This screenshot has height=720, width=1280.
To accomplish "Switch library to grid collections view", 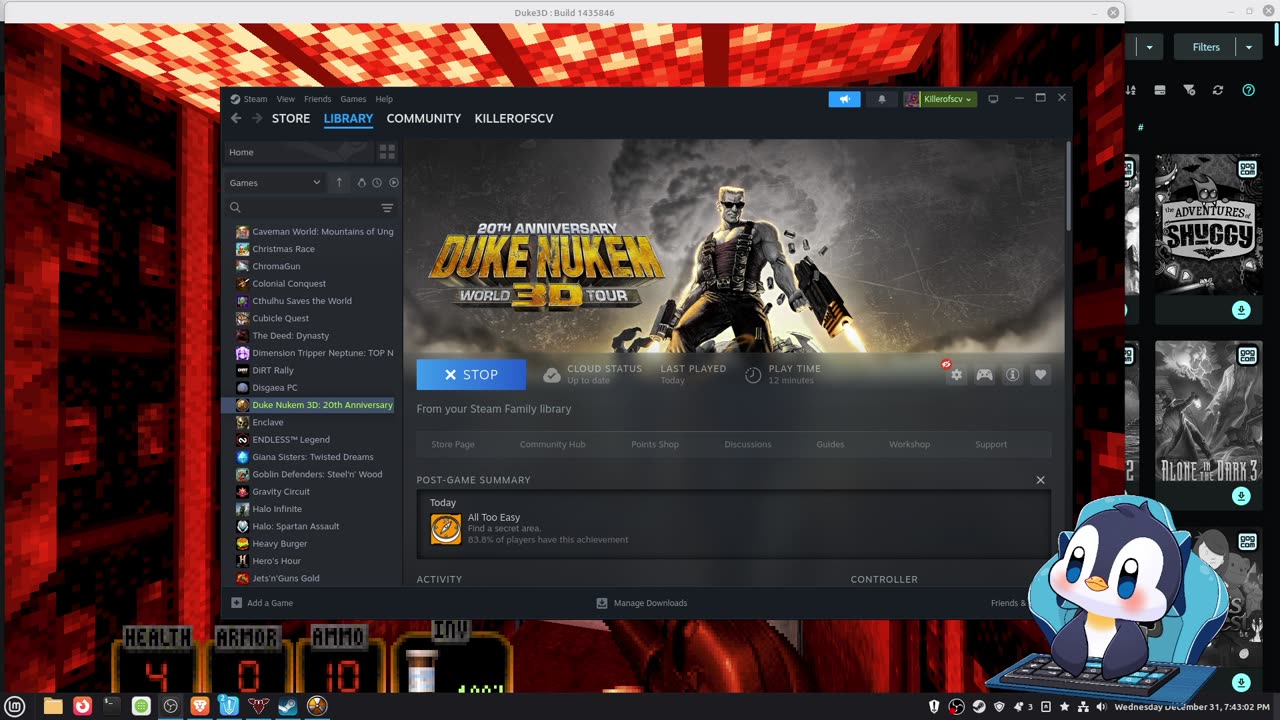I will pos(387,152).
